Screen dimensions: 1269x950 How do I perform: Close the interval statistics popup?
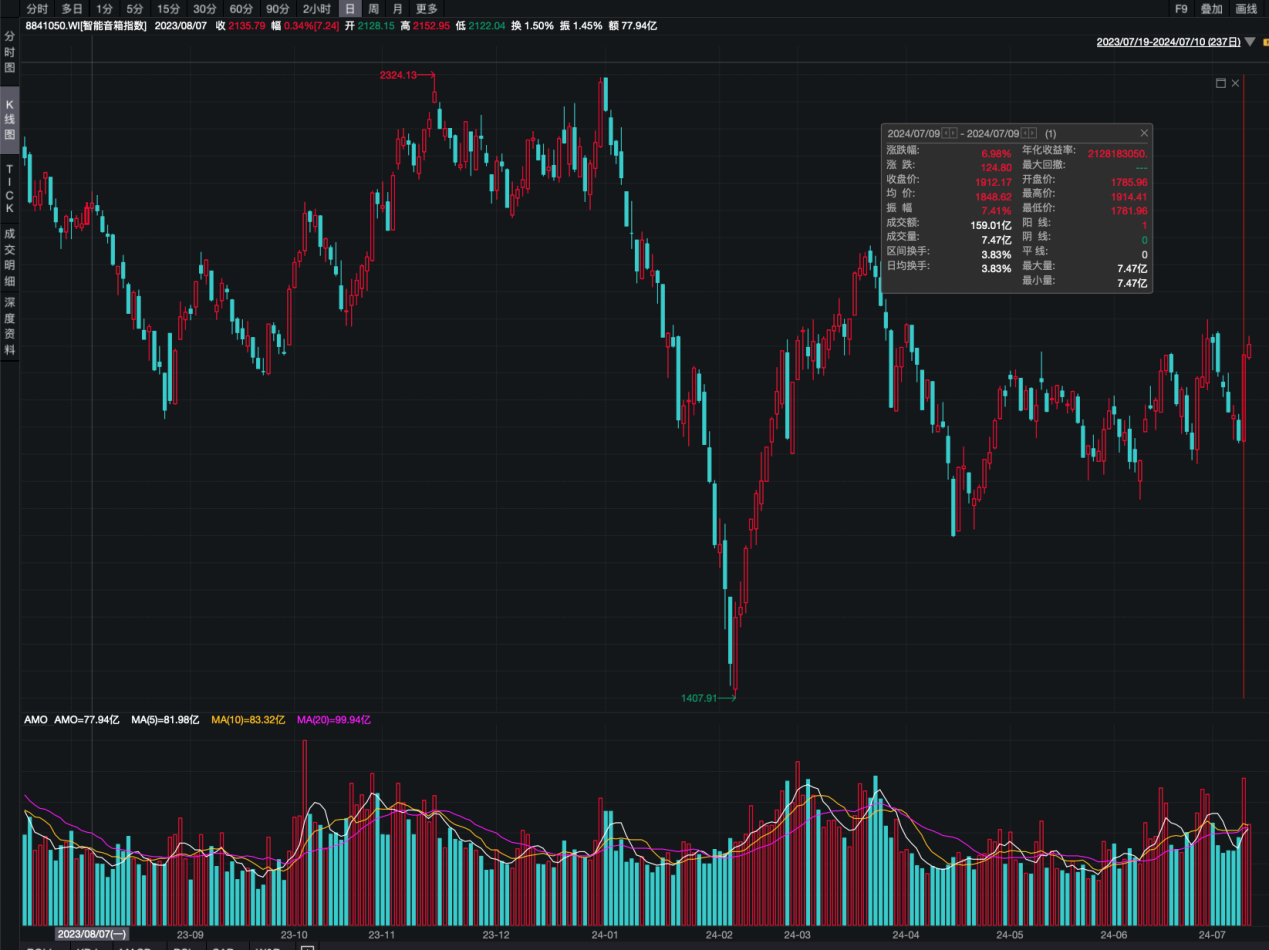point(1144,133)
